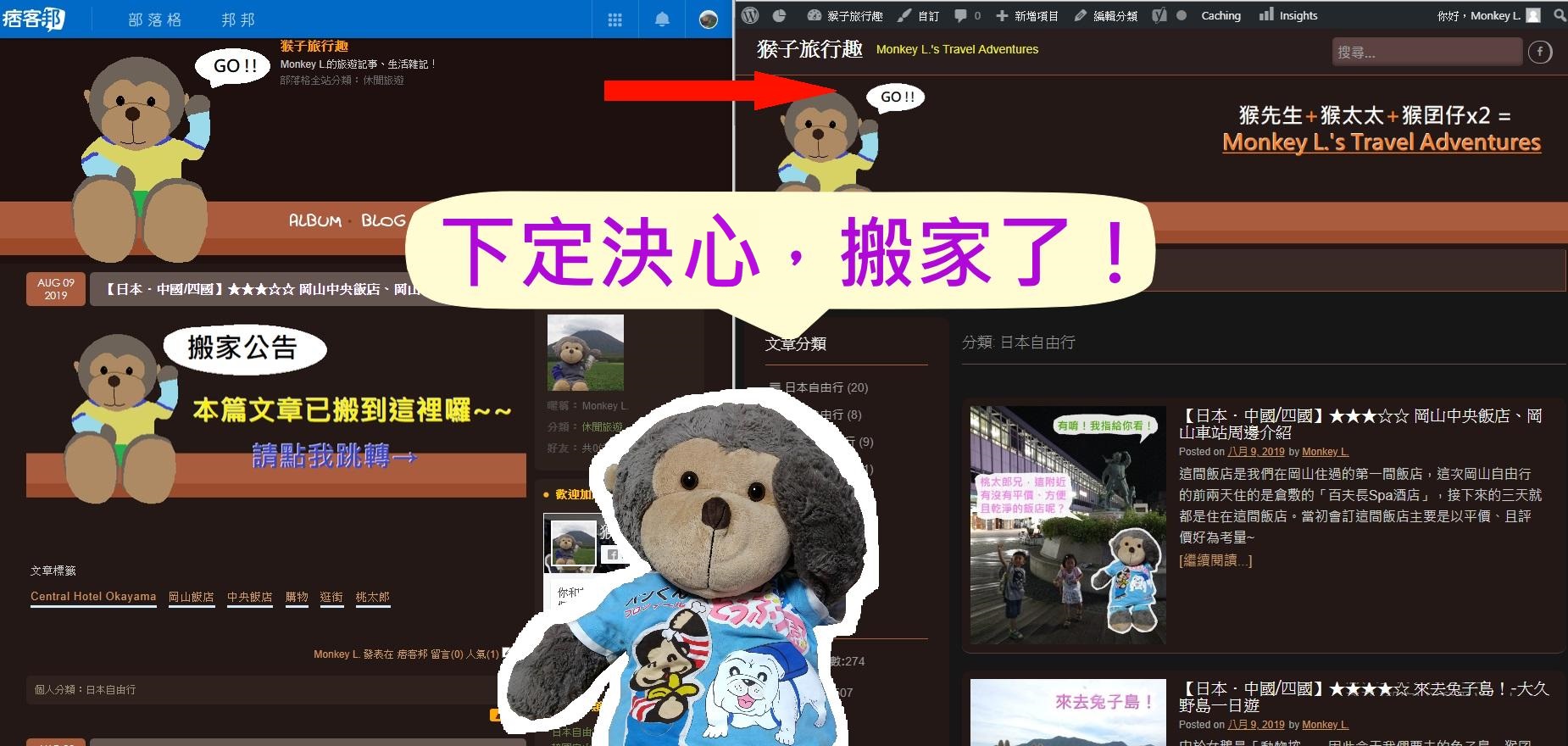
Task: Open the 來去兔子島 post thumbnail
Action: [x=1068, y=712]
